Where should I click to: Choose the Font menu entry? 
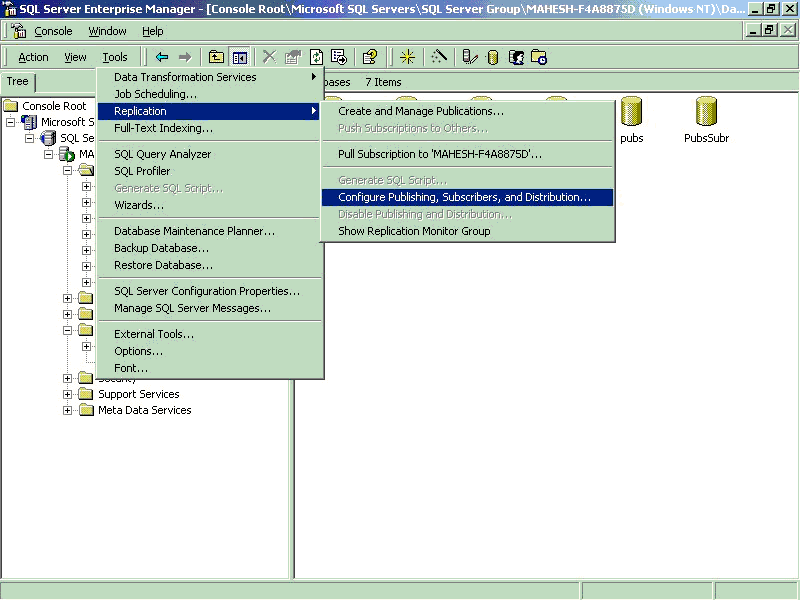(x=209, y=368)
